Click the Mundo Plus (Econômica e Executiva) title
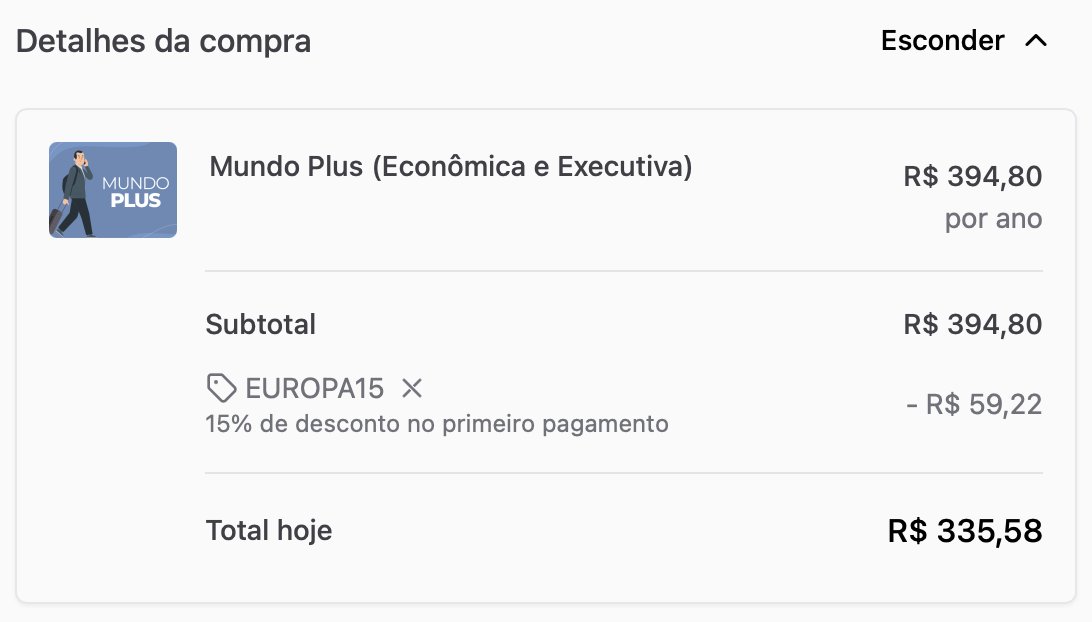This screenshot has width=1092, height=622. tap(451, 166)
